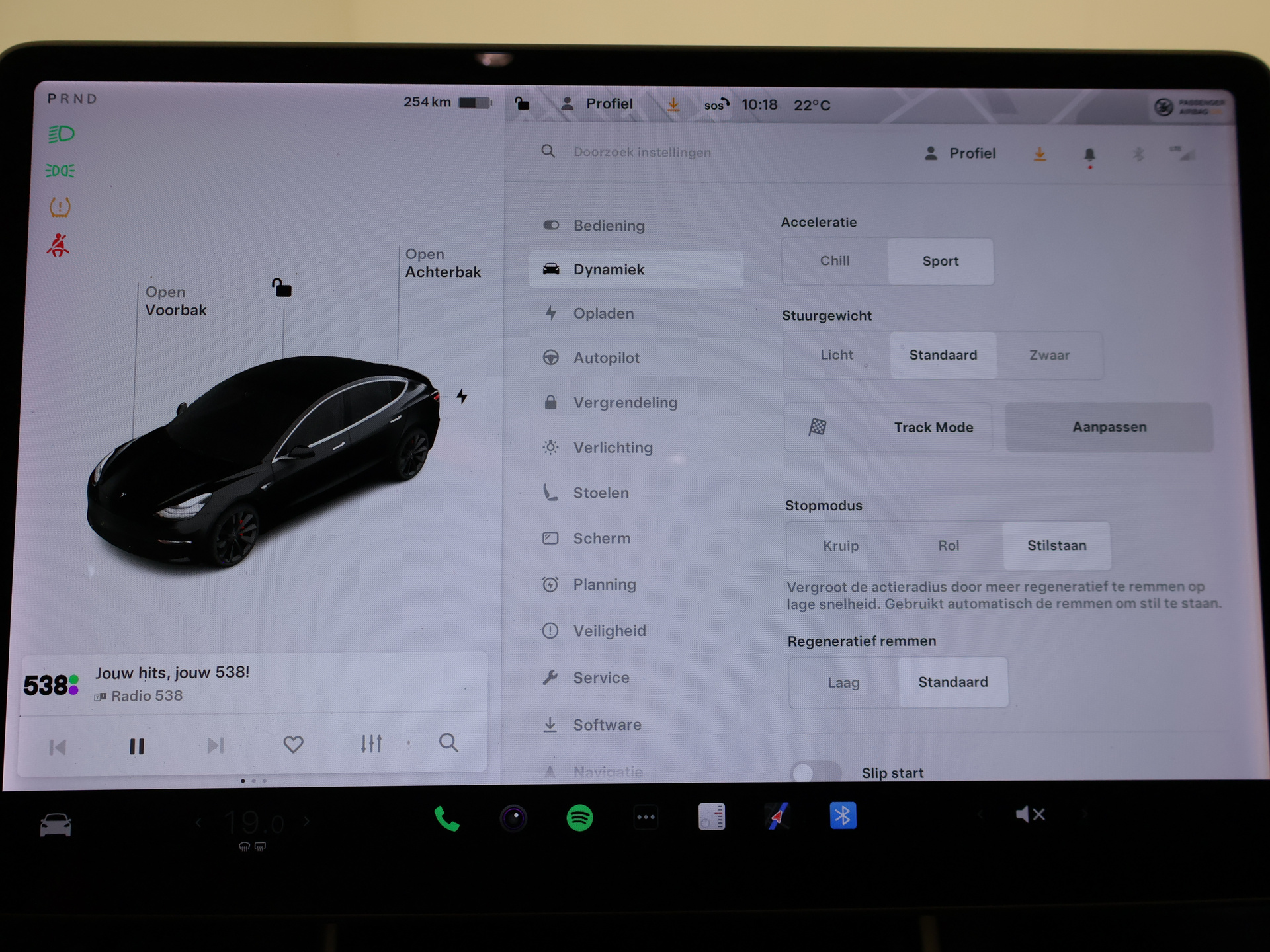1270x952 pixels.
Task: Open the Veiligheid settings menu
Action: tap(636, 631)
